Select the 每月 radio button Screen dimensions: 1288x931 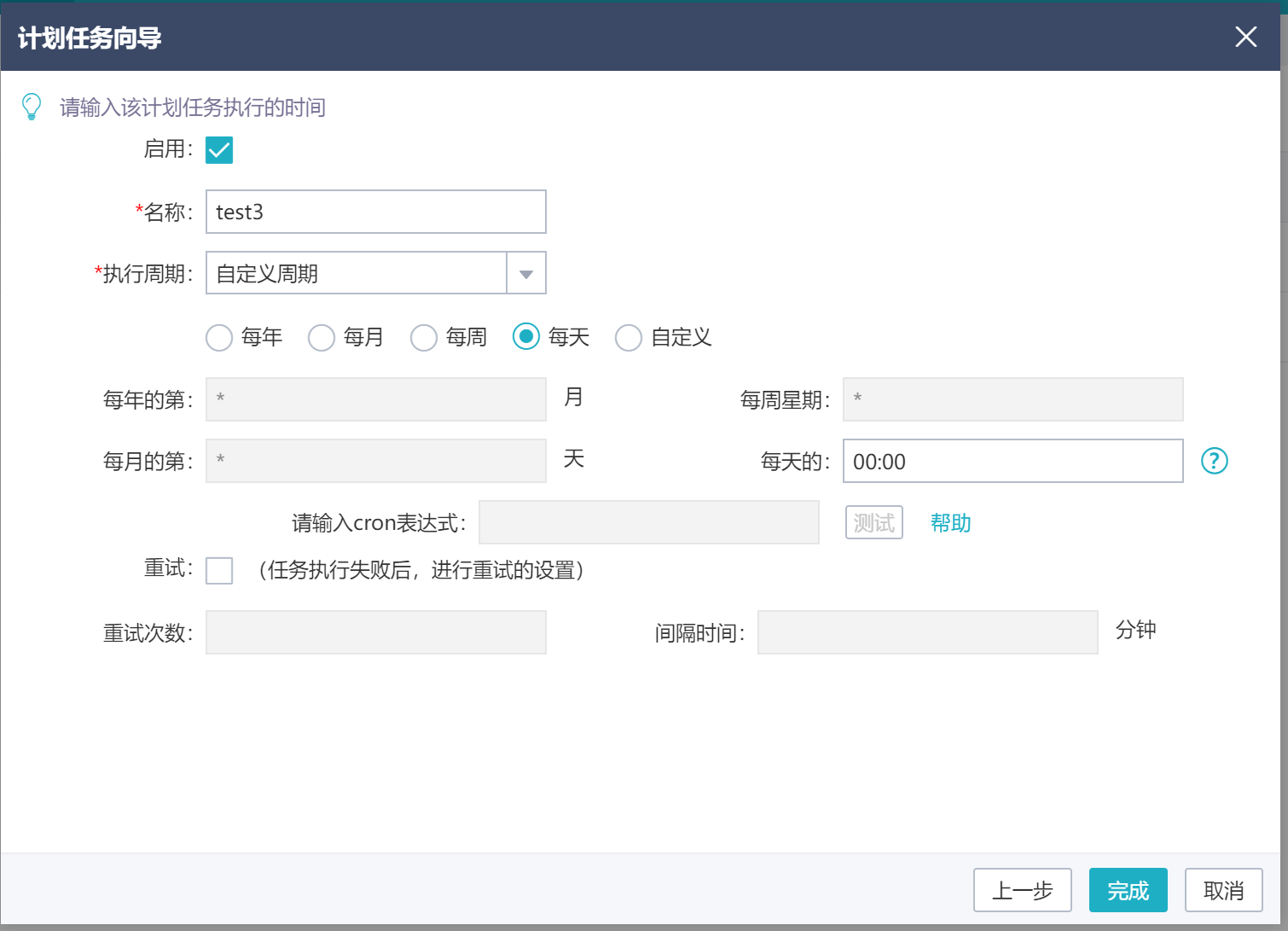[x=322, y=338]
